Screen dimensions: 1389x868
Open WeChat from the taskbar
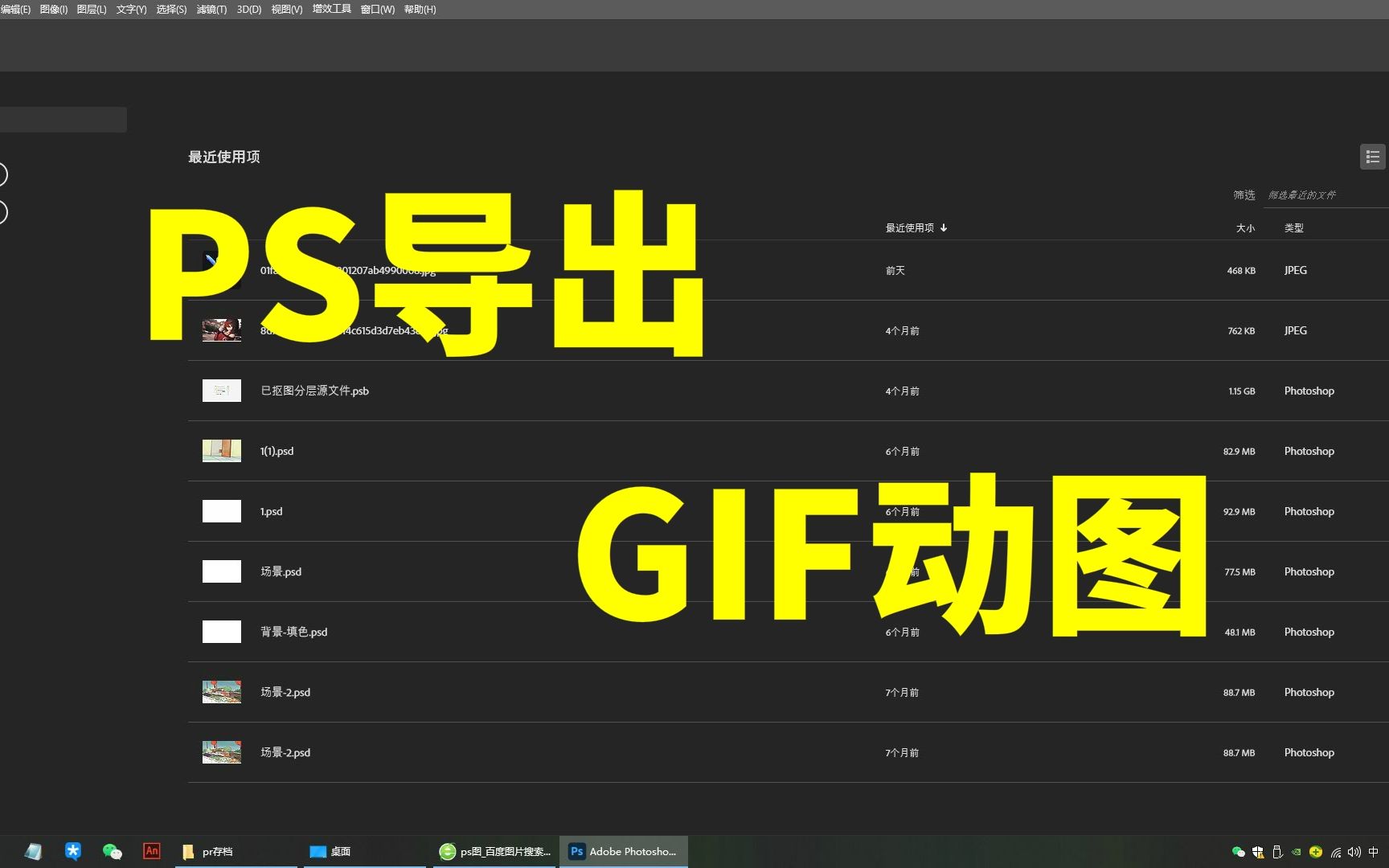click(112, 851)
